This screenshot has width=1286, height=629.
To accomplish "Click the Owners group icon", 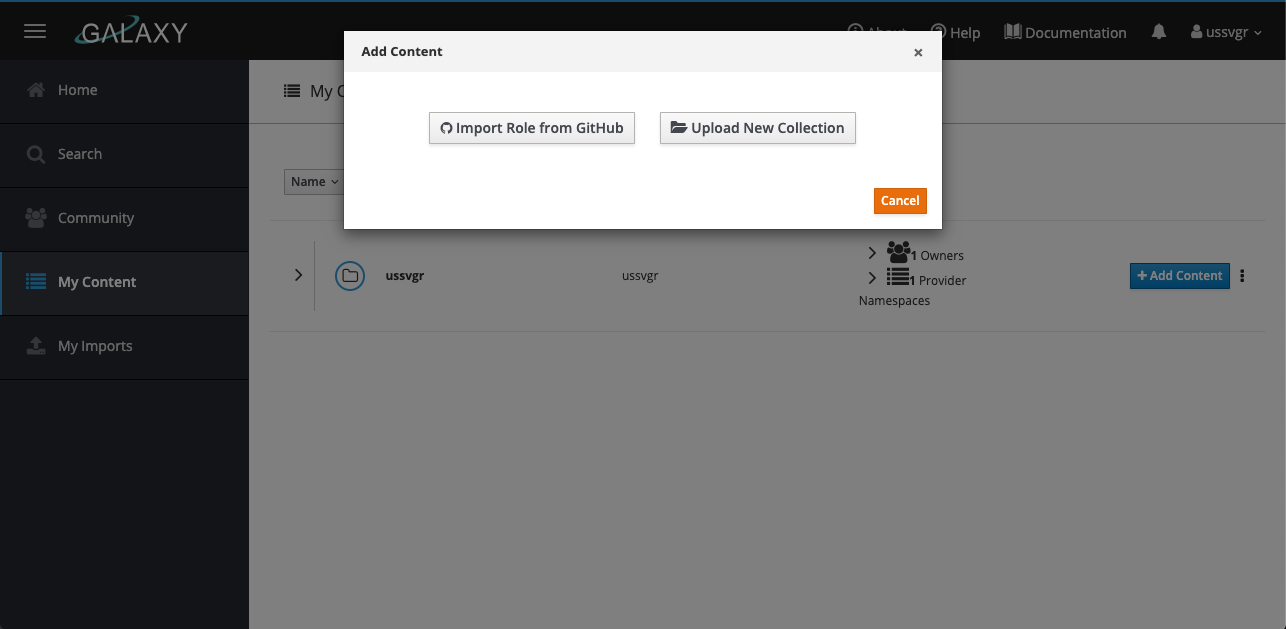I will point(899,252).
